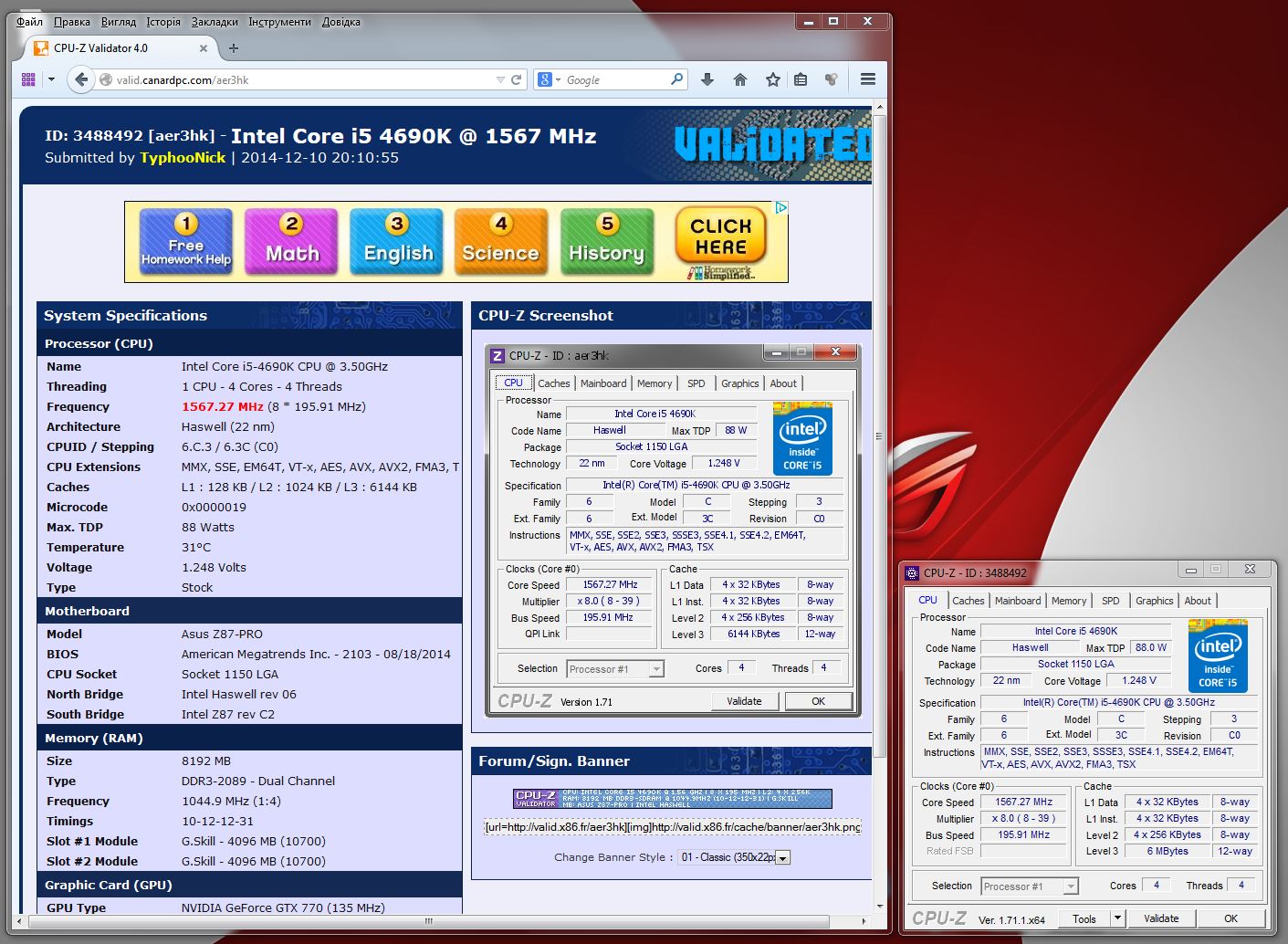Open the Файл menu
1288x944 pixels.
pyautogui.click(x=29, y=22)
